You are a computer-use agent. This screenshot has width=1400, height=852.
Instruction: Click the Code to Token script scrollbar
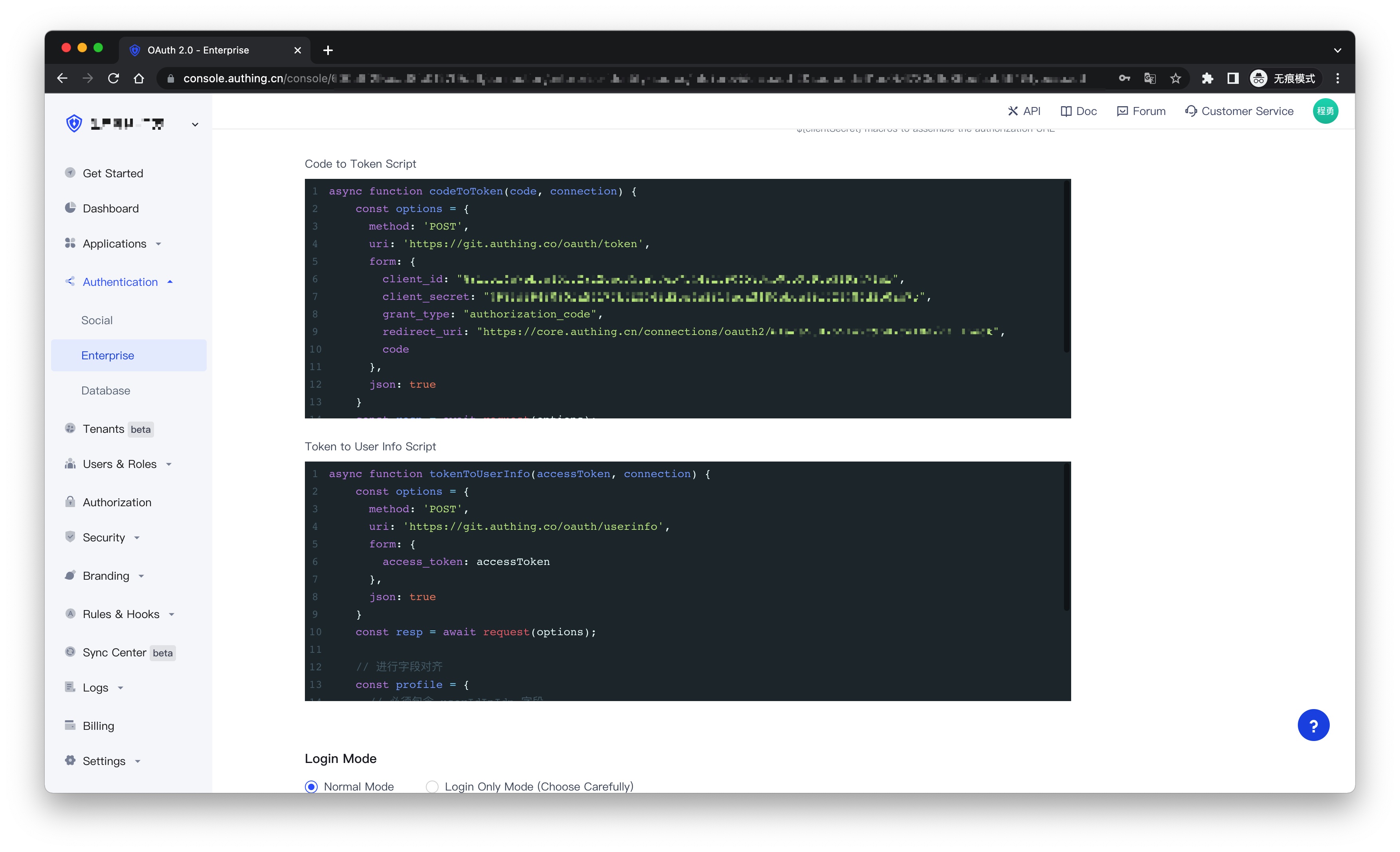1066,267
